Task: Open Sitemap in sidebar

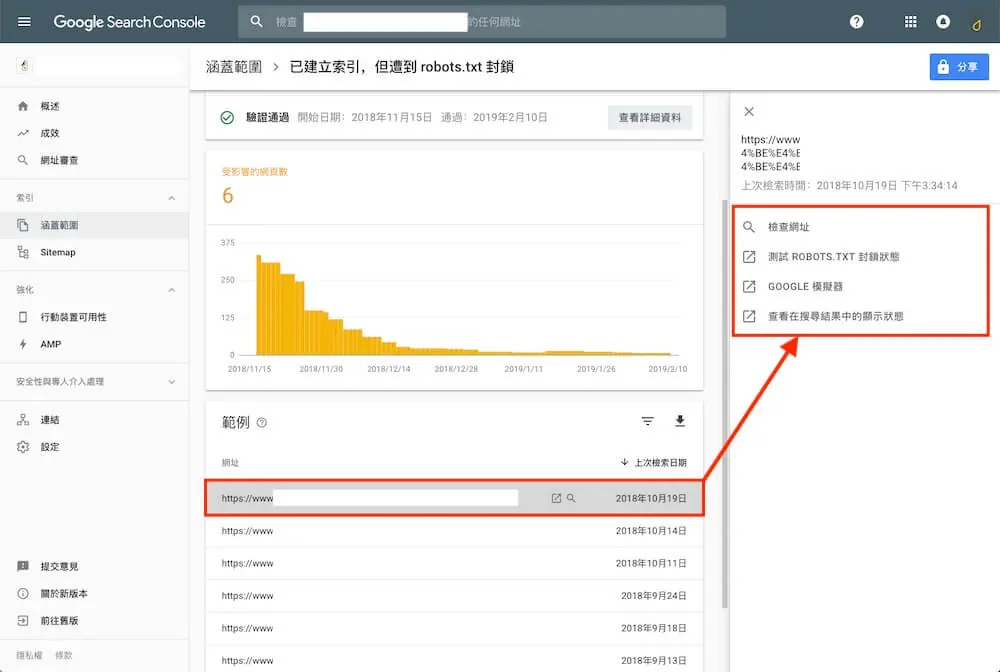Action: coord(94,252)
